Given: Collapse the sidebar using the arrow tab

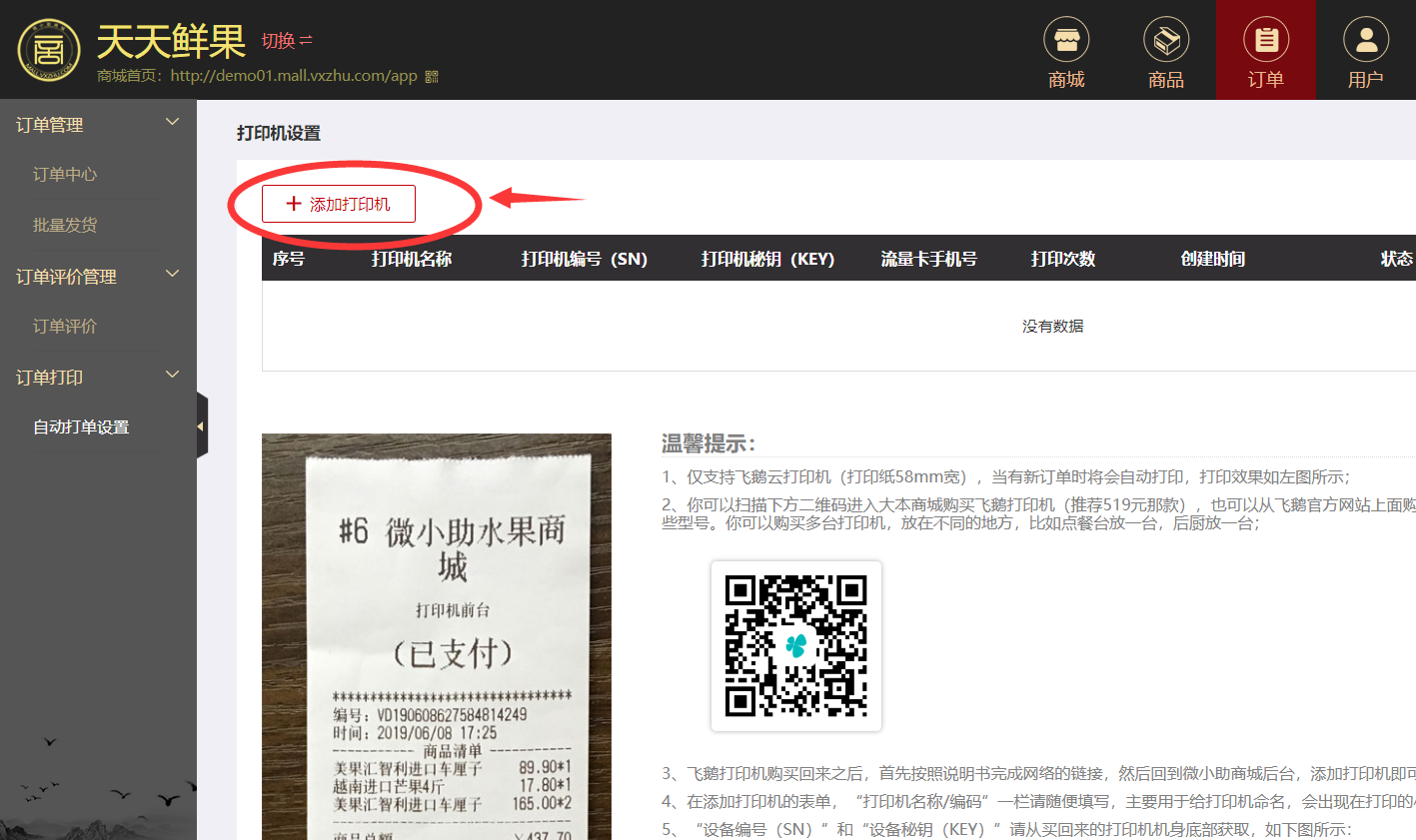Looking at the screenshot, I should coord(203,424).
